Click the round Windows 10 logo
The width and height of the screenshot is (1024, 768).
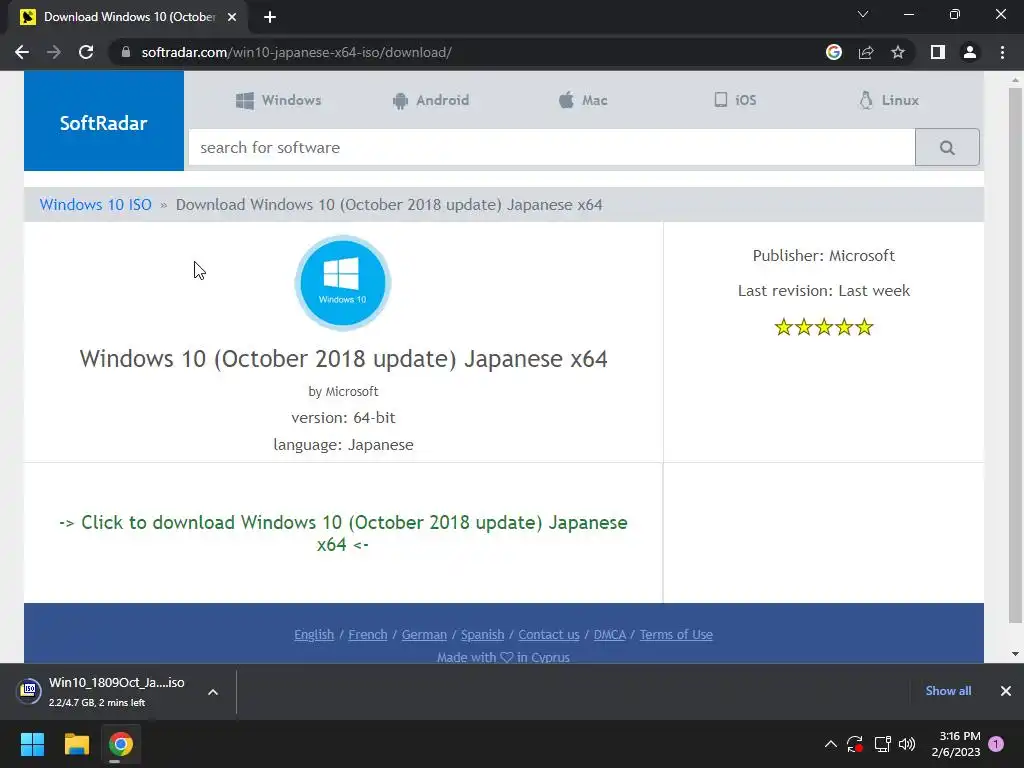coord(343,283)
